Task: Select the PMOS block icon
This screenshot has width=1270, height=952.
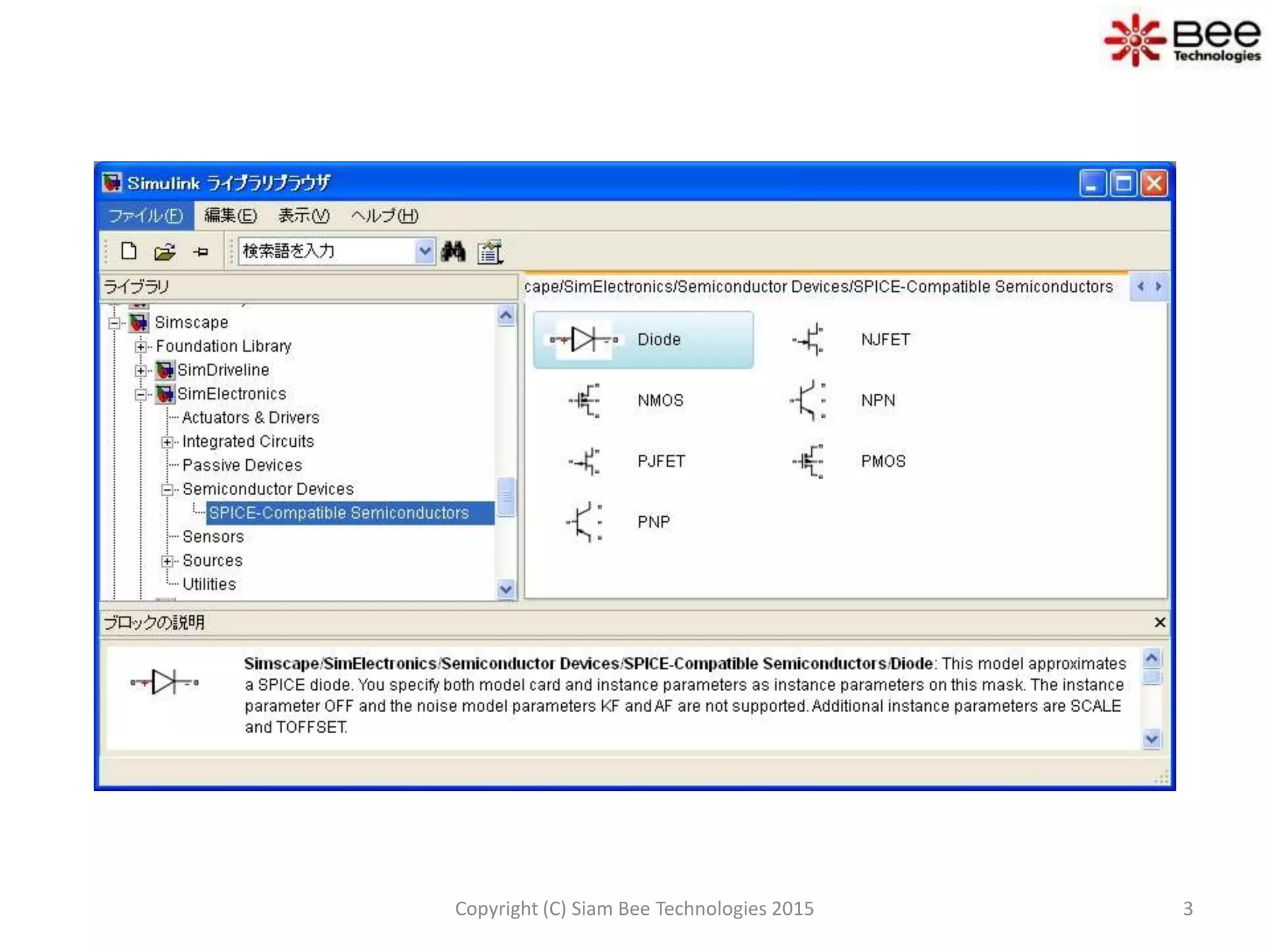Action: tap(809, 461)
